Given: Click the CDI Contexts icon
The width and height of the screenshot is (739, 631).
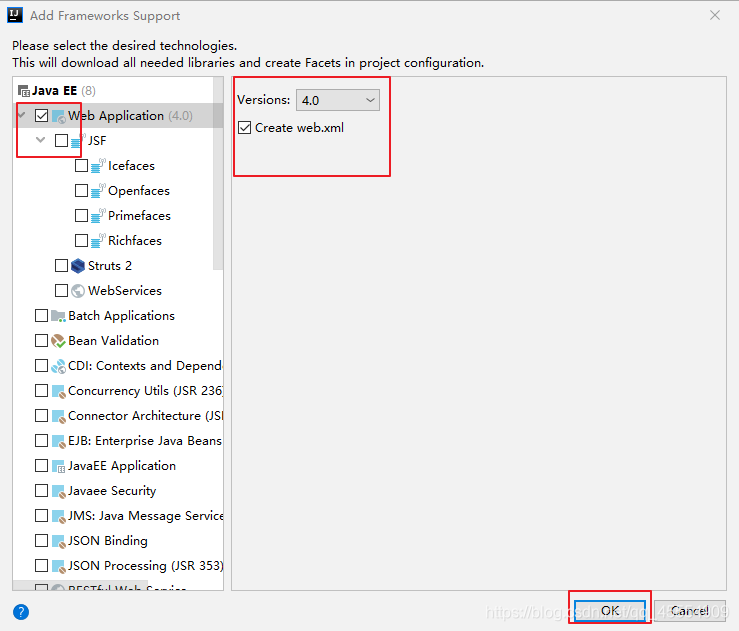Looking at the screenshot, I should tap(58, 366).
